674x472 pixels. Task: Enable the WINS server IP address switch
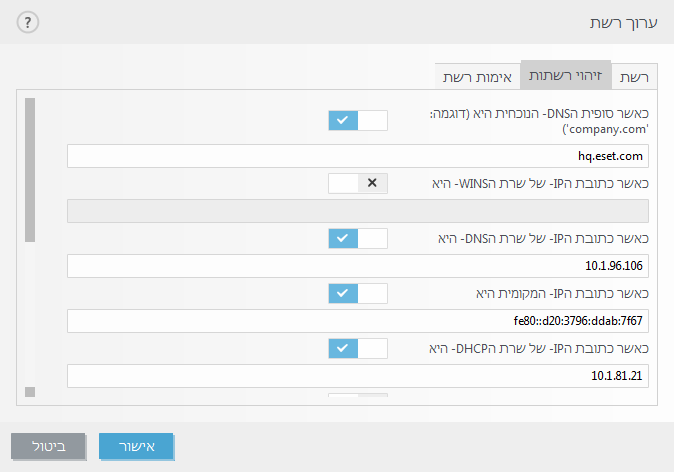click(x=358, y=184)
